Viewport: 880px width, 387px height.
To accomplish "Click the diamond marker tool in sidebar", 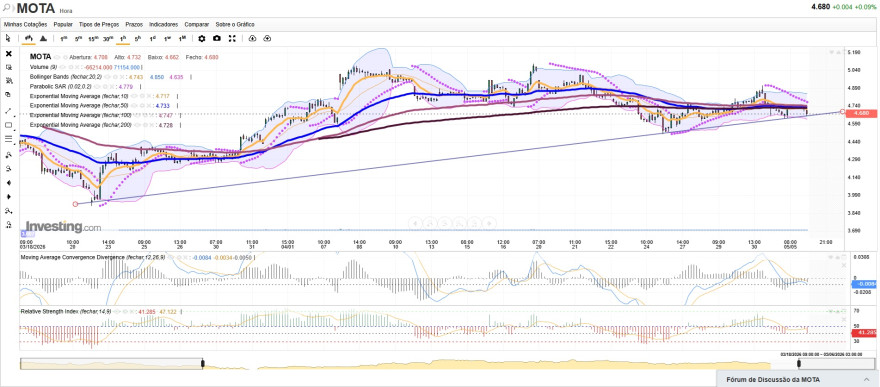I will click(x=8, y=197).
